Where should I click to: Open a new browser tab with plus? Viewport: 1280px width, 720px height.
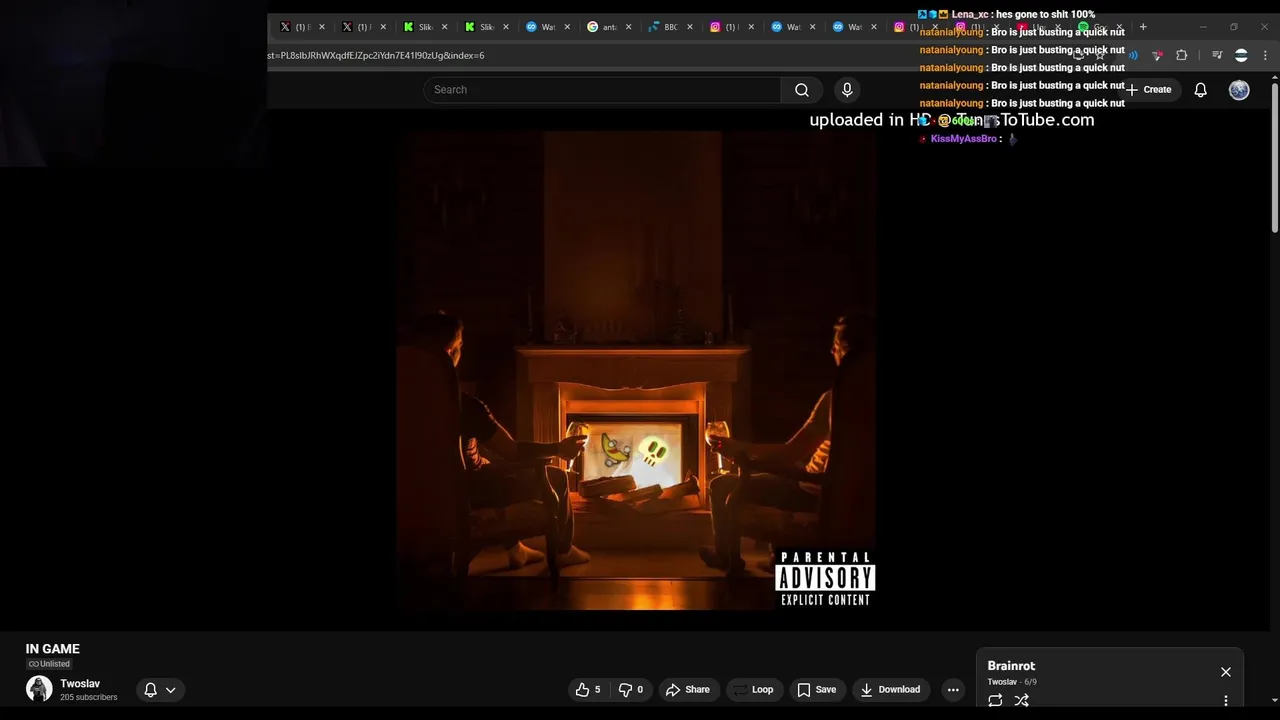(x=1143, y=27)
